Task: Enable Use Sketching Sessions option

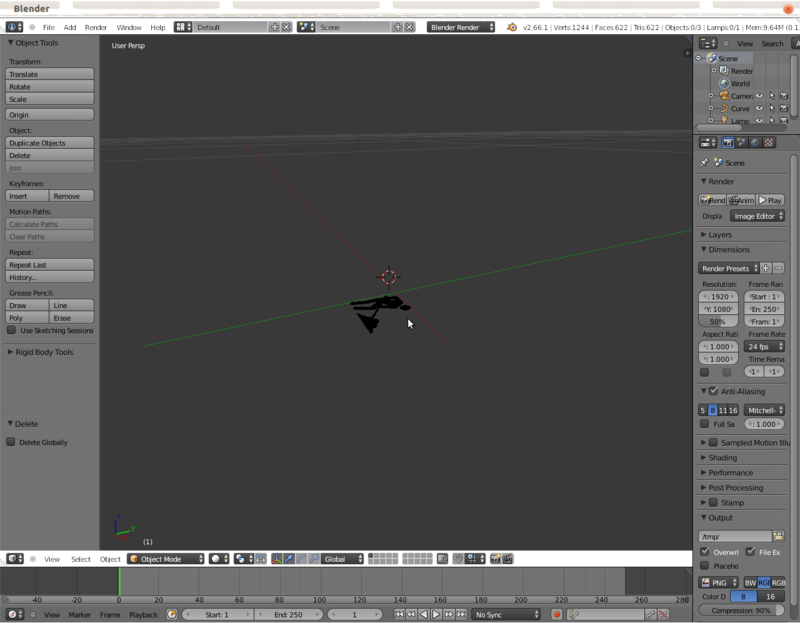Action: [12, 330]
